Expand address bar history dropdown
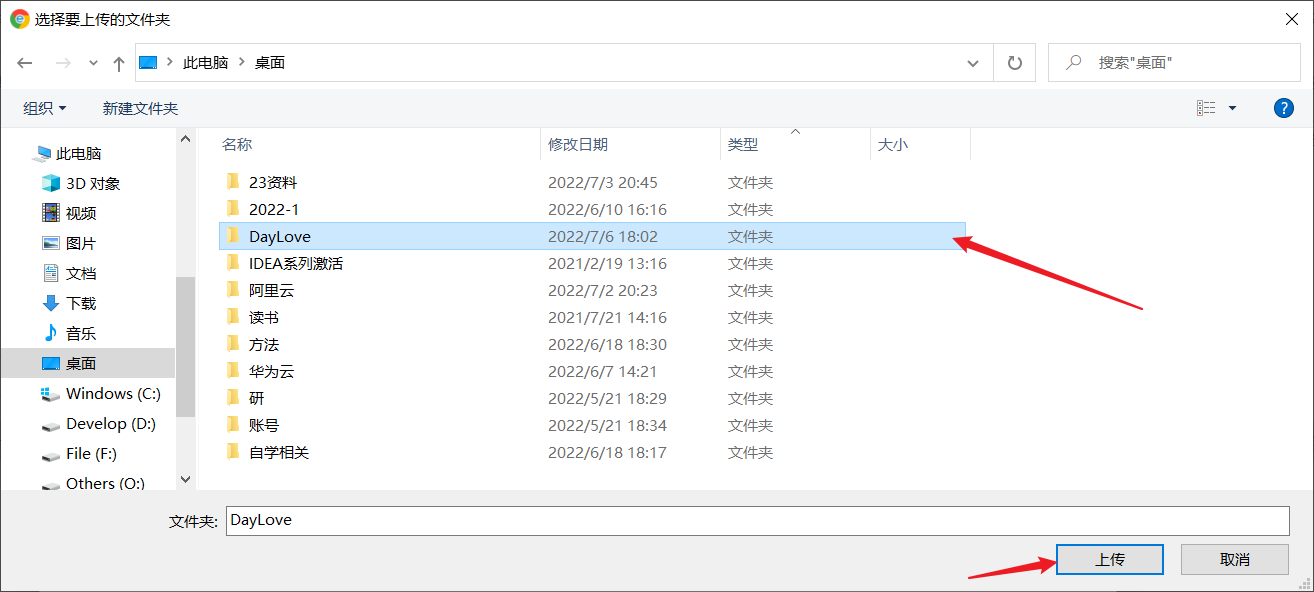The image size is (1314, 592). pos(973,63)
